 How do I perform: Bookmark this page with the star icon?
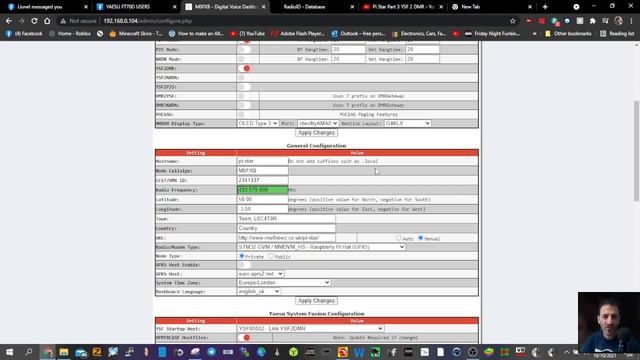pos(513,21)
